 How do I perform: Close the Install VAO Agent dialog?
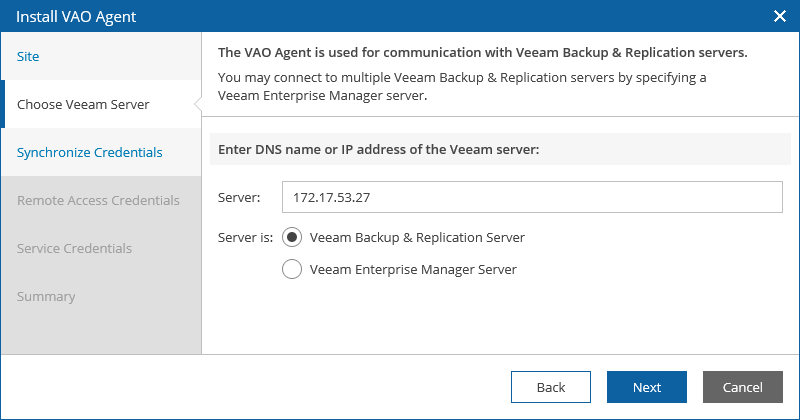(x=779, y=16)
